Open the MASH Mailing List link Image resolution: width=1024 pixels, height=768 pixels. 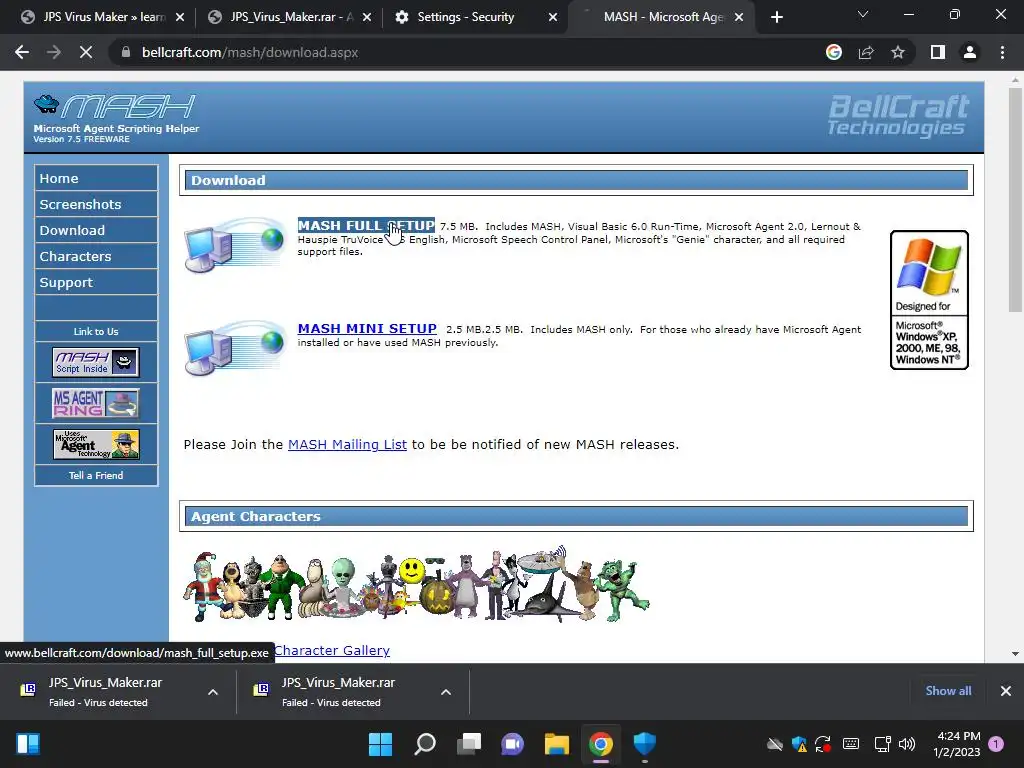point(347,445)
